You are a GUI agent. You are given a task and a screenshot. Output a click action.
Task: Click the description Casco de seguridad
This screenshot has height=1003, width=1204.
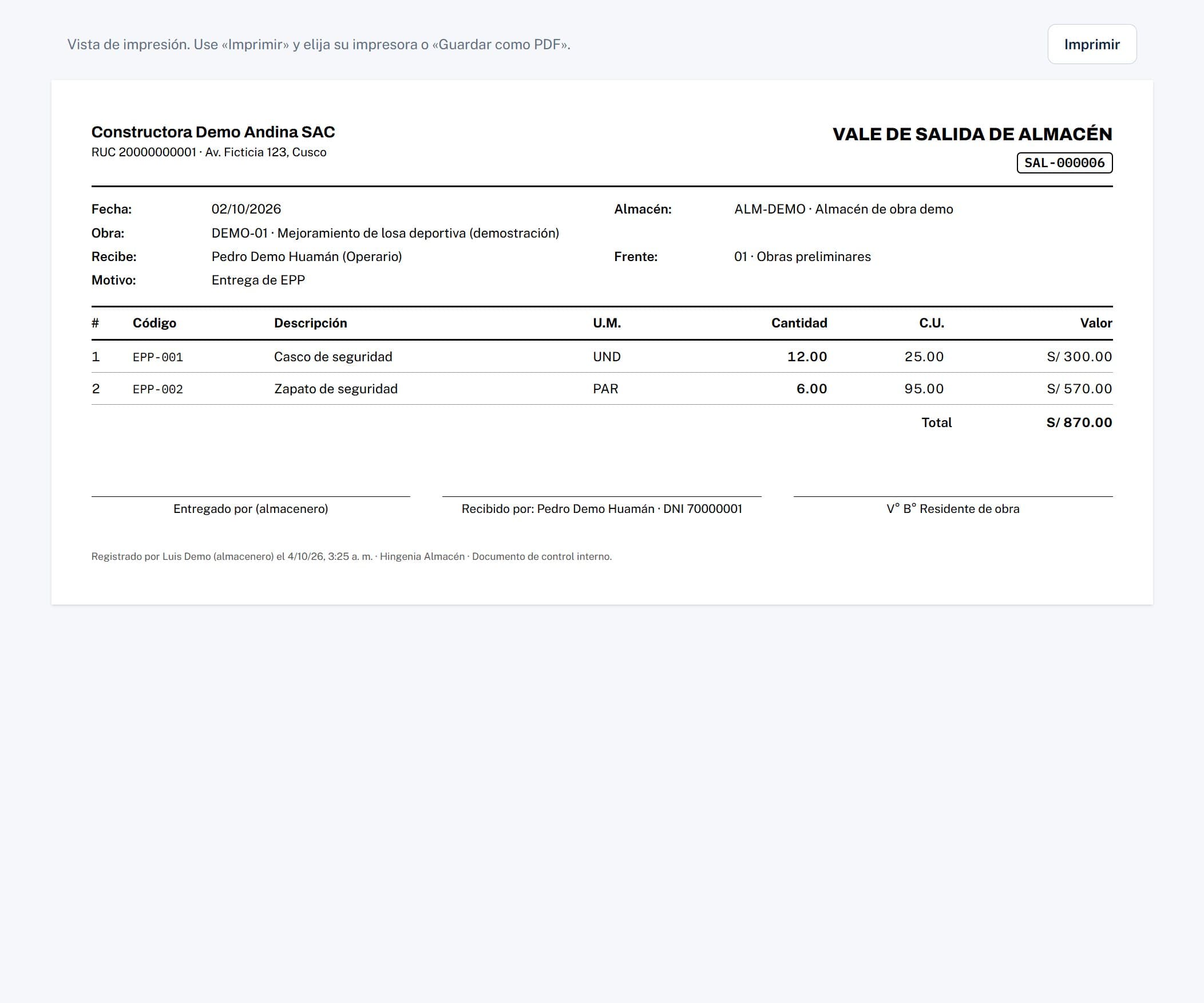(333, 357)
